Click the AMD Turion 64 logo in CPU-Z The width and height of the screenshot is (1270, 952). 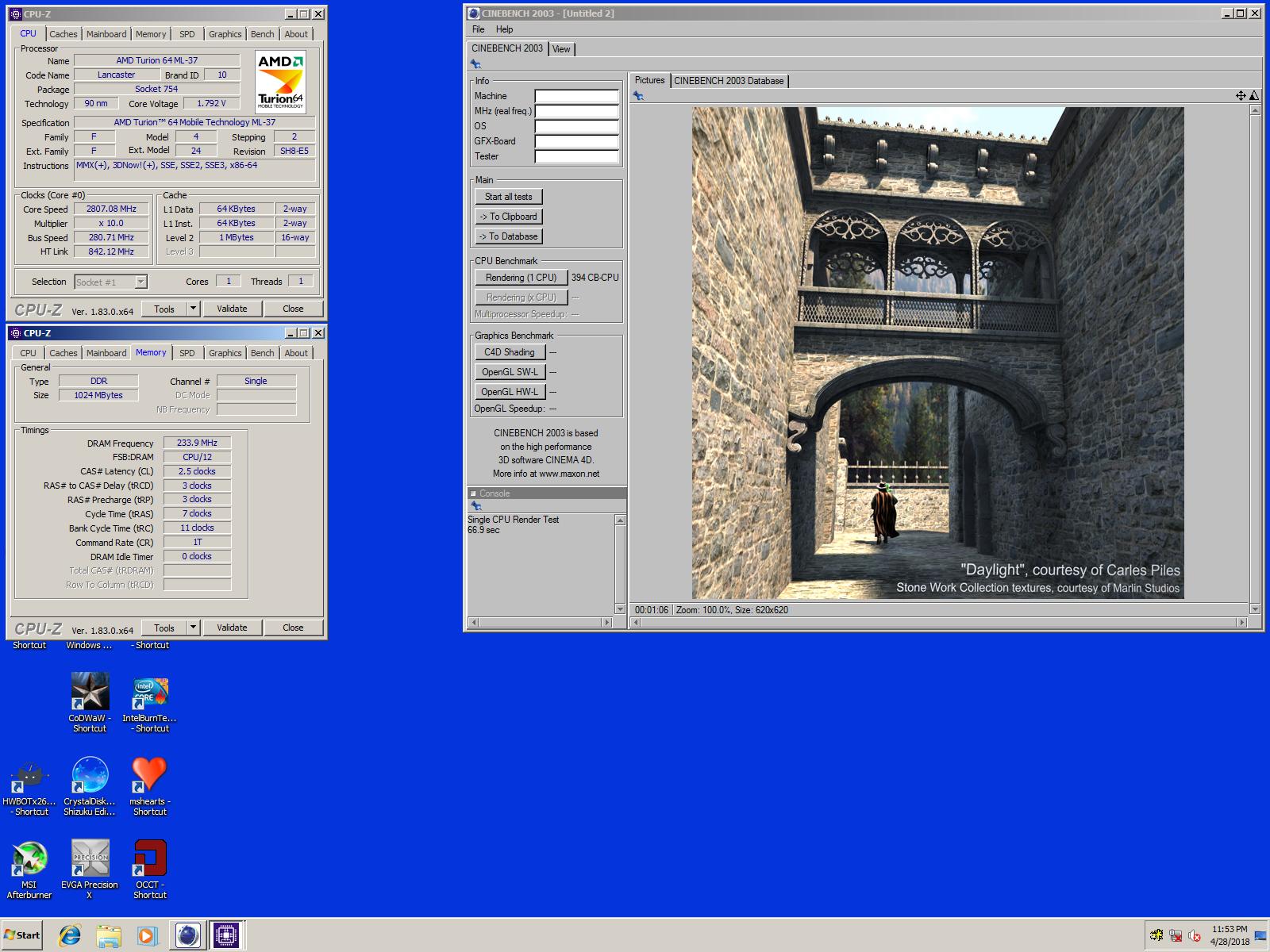tap(281, 82)
